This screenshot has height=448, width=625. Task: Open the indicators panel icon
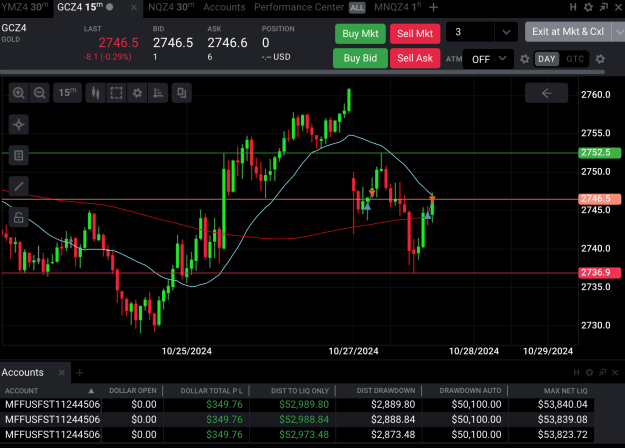158,93
